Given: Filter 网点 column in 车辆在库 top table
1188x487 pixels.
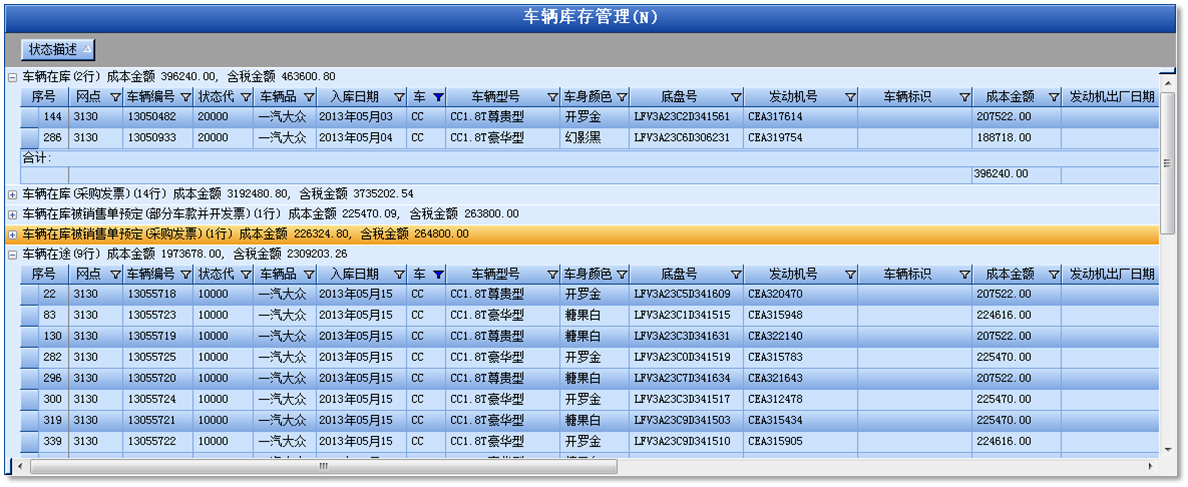Looking at the screenshot, I should (x=115, y=97).
